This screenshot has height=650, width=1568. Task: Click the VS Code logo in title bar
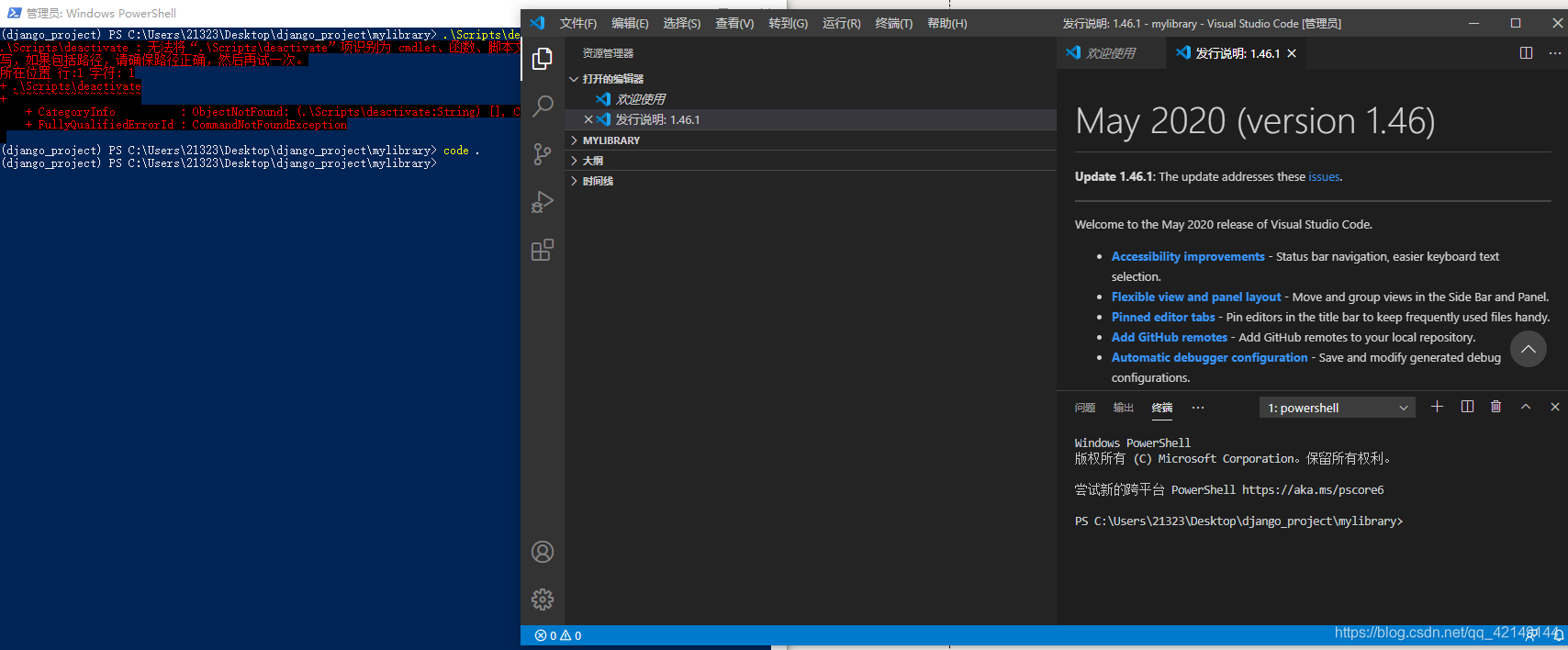[x=538, y=23]
